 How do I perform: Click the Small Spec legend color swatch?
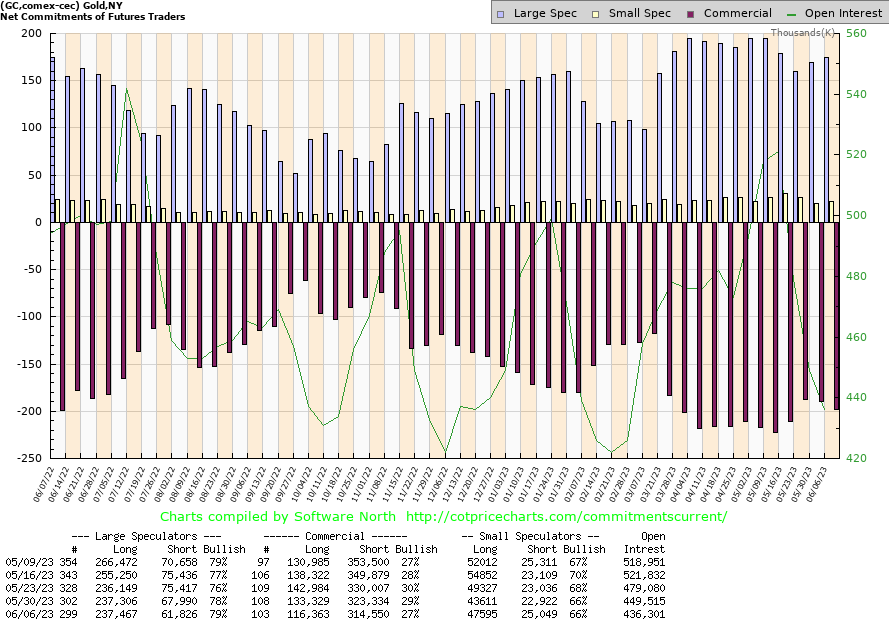tap(596, 14)
